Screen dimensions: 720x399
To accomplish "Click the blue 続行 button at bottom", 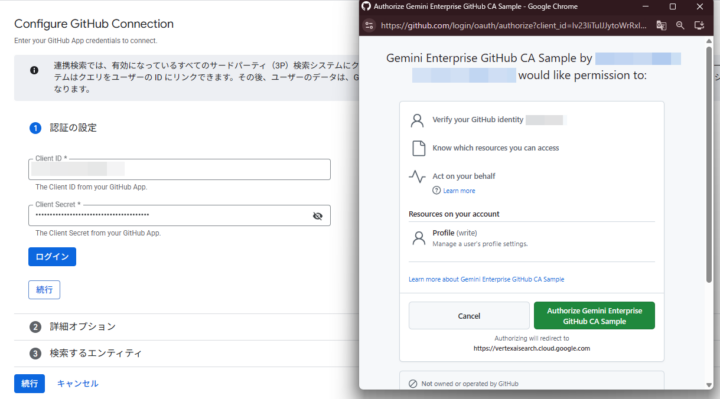I will [29, 383].
